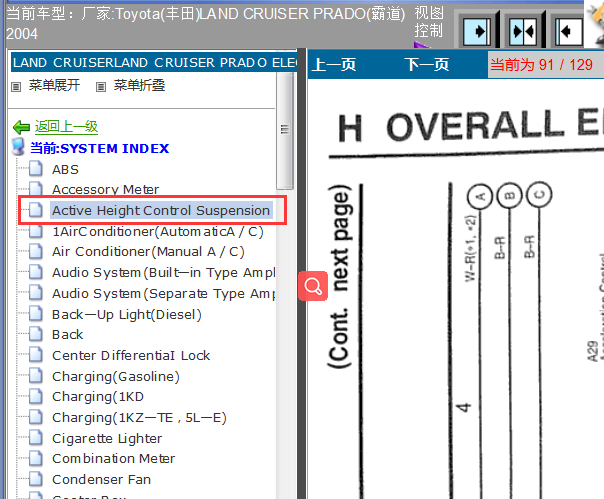Click current SYSTEM INDEX heading
The image size is (604, 499).
(x=99, y=148)
